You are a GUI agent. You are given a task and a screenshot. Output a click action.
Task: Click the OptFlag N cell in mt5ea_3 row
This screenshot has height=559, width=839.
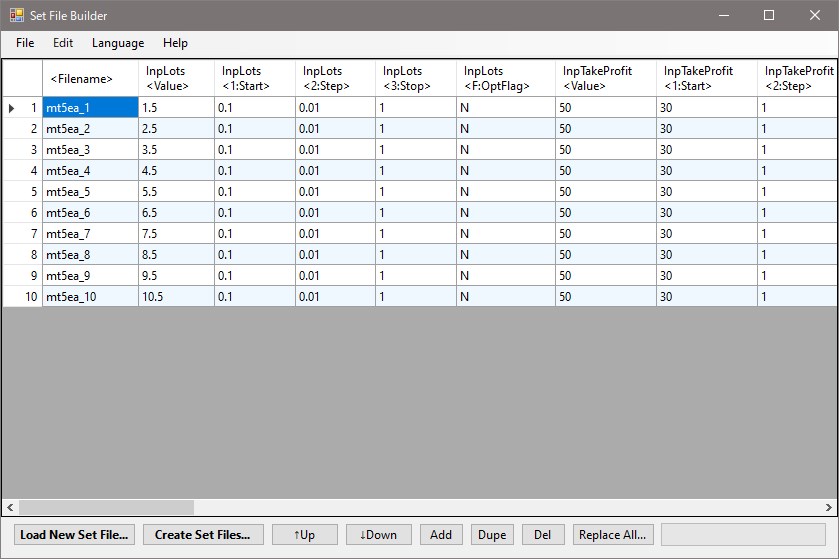click(506, 149)
